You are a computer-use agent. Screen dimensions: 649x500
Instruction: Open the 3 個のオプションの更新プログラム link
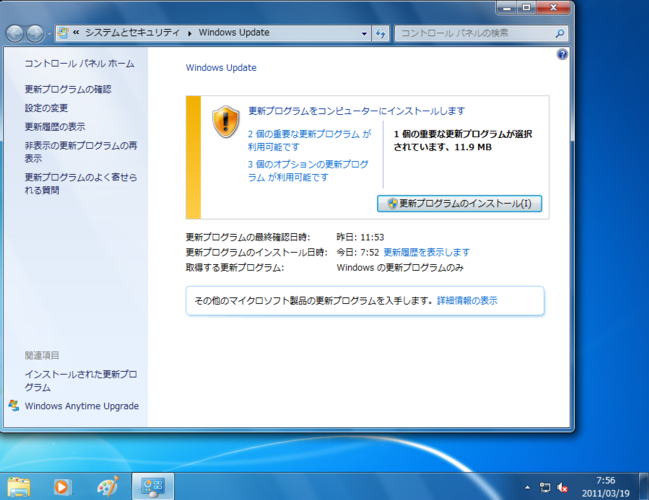pyautogui.click(x=308, y=171)
